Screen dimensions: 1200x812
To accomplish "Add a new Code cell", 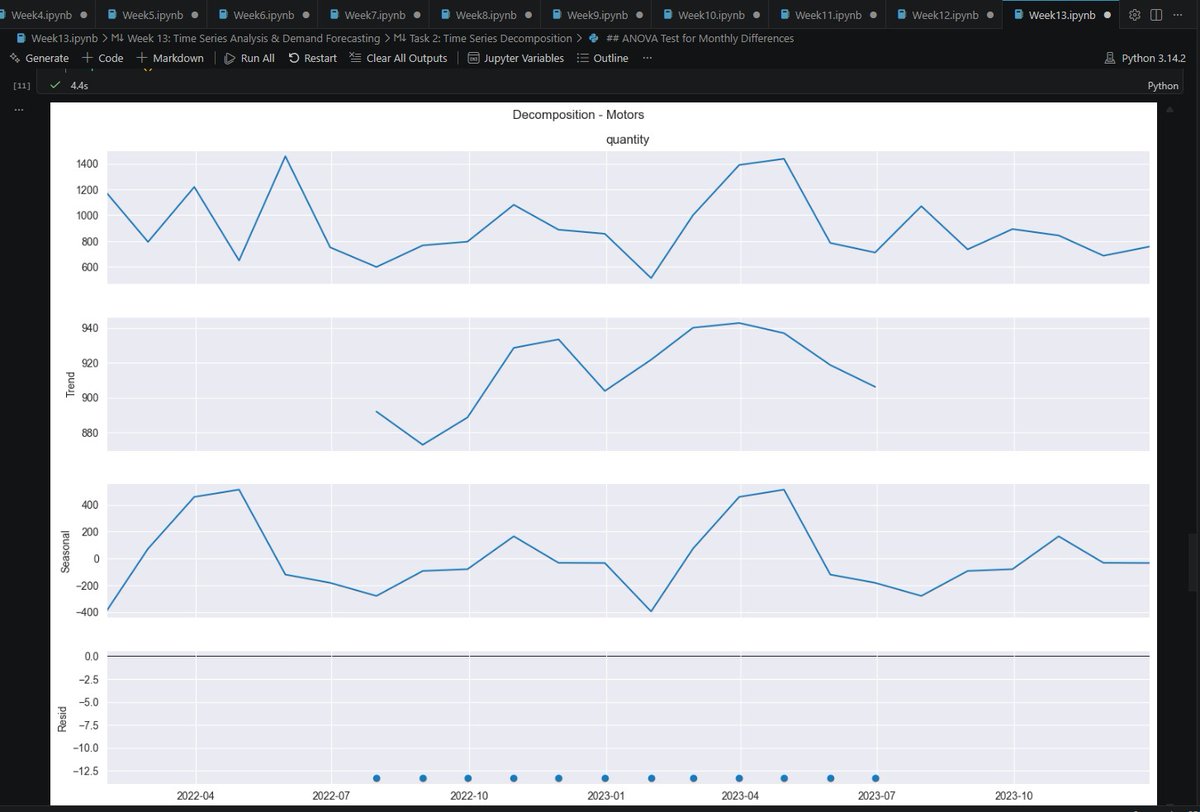I will pyautogui.click(x=102, y=58).
